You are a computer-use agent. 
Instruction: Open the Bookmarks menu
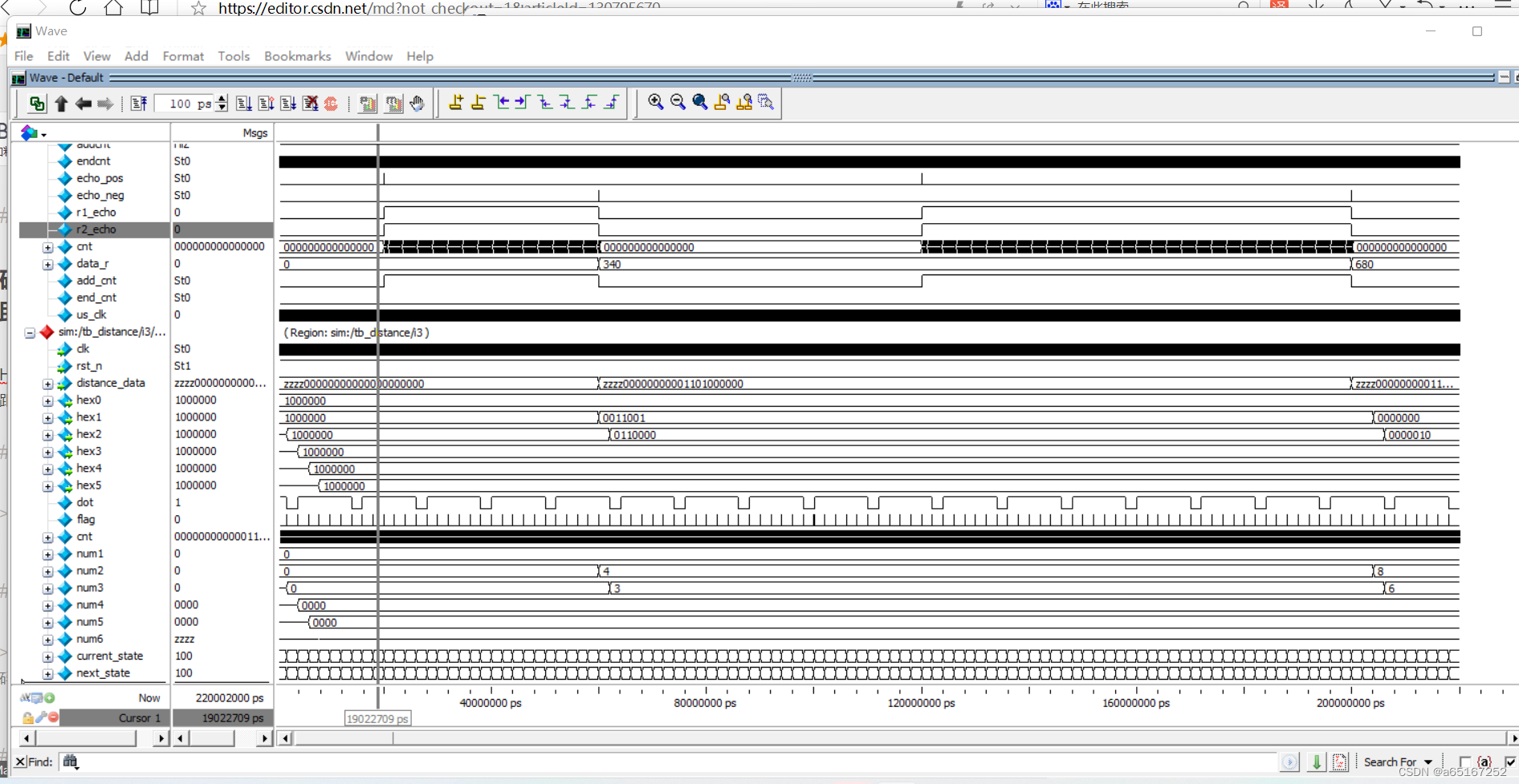(298, 56)
